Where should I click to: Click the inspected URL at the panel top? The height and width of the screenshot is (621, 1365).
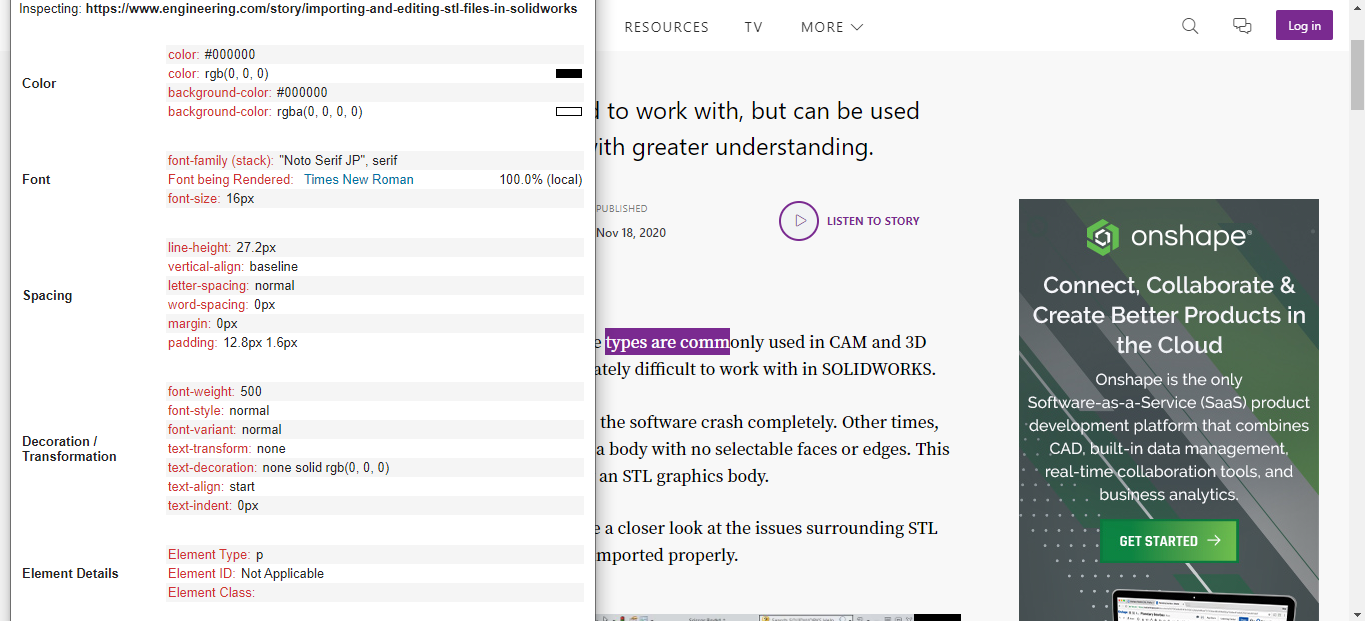tap(331, 9)
